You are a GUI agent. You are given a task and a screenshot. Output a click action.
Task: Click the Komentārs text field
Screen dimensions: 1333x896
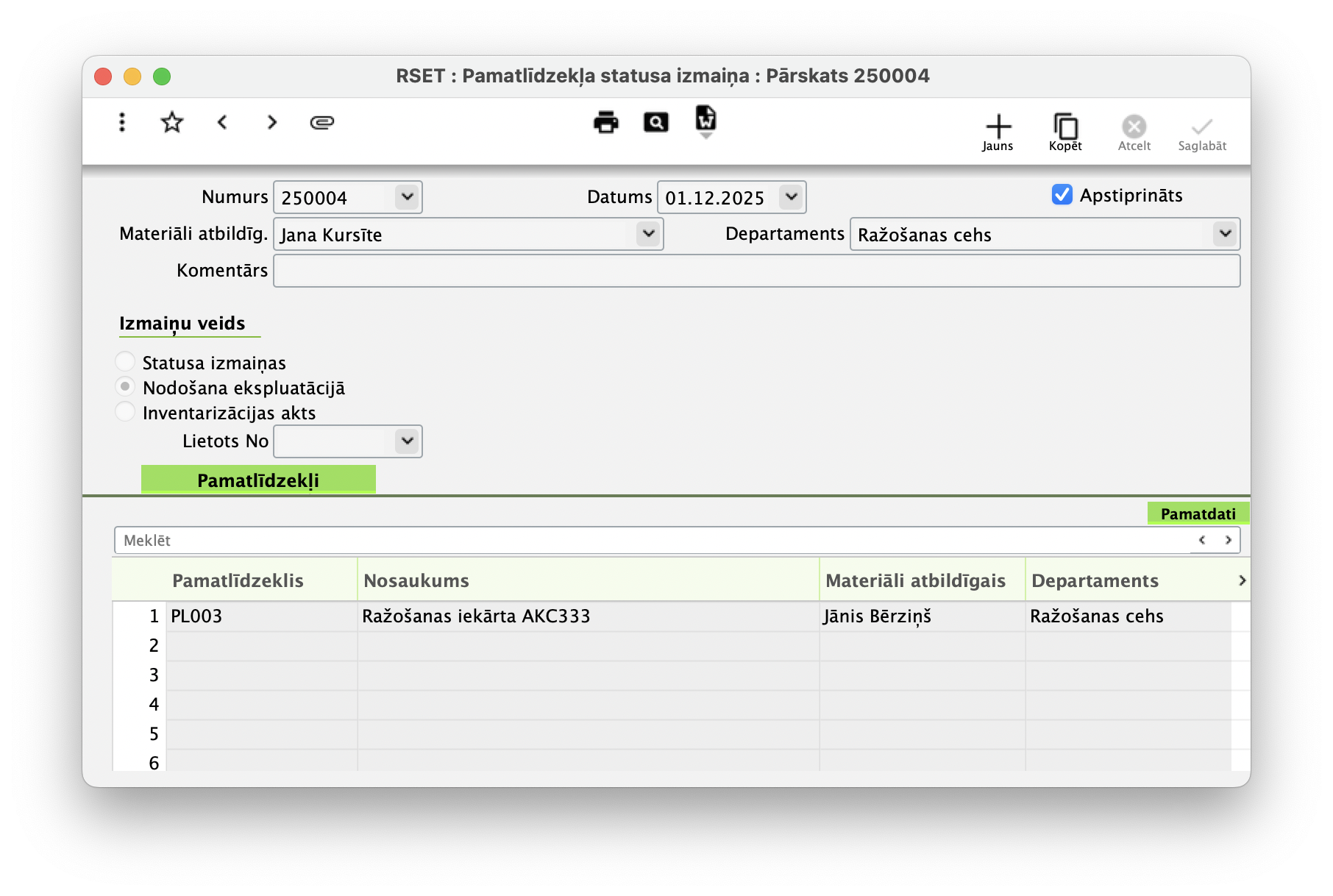tap(756, 271)
